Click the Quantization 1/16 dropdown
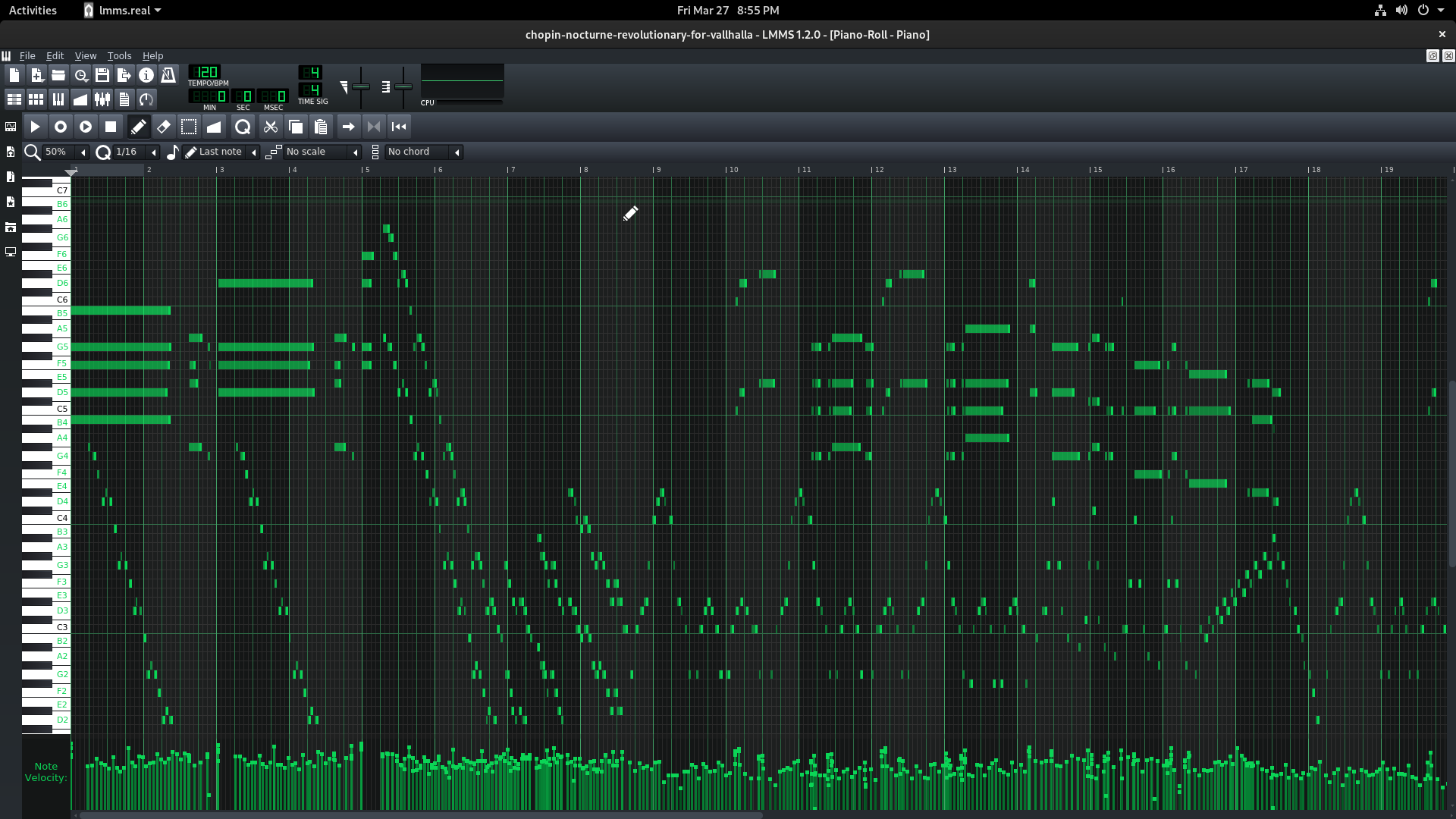Image resolution: width=1456 pixels, height=819 pixels. click(128, 152)
